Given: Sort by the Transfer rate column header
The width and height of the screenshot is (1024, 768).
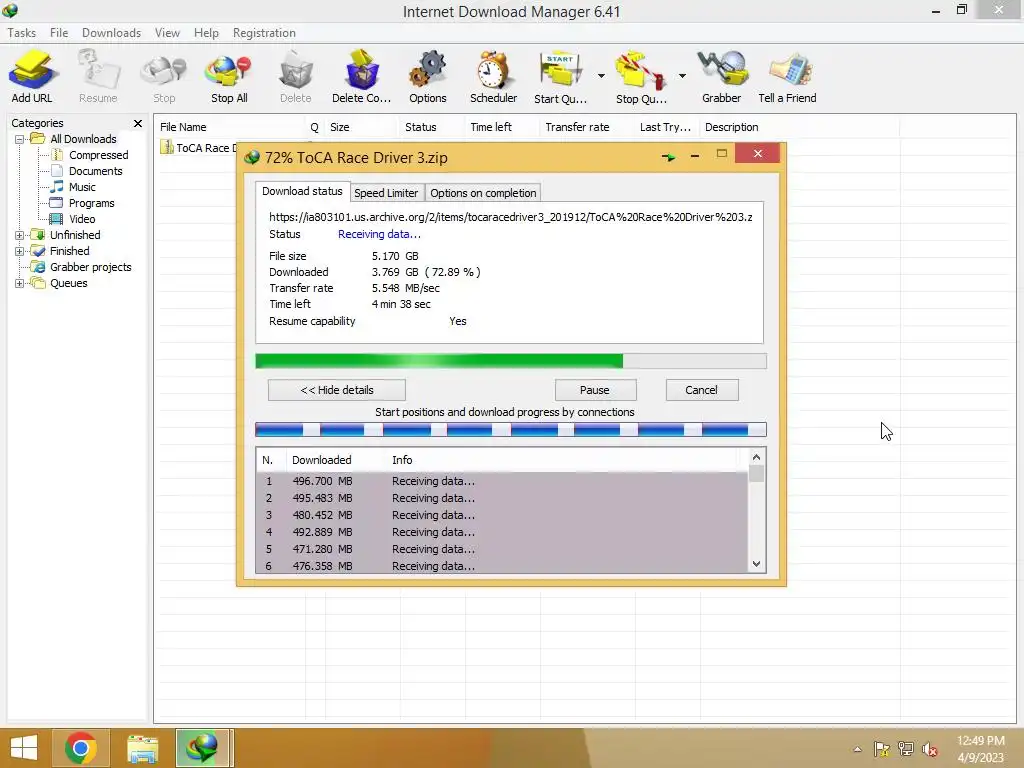Looking at the screenshot, I should click(x=587, y=127).
